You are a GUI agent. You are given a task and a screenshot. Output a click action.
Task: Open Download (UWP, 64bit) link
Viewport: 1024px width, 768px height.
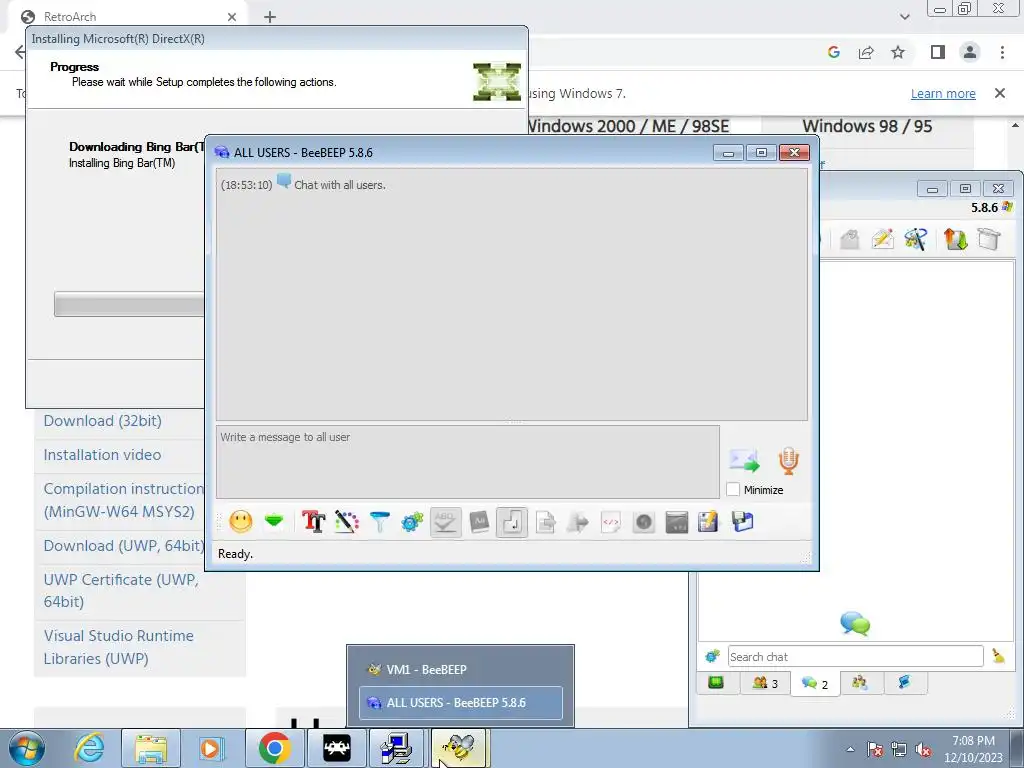[124, 545]
